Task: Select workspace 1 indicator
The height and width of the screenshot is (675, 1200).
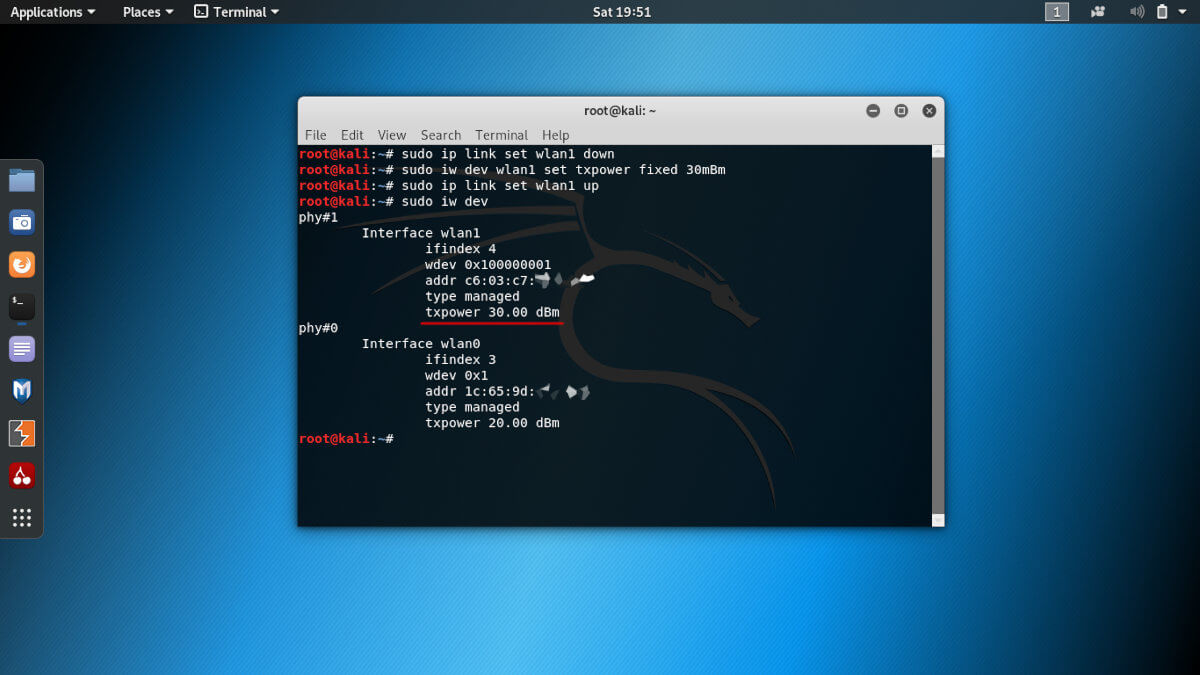Action: click(1057, 12)
